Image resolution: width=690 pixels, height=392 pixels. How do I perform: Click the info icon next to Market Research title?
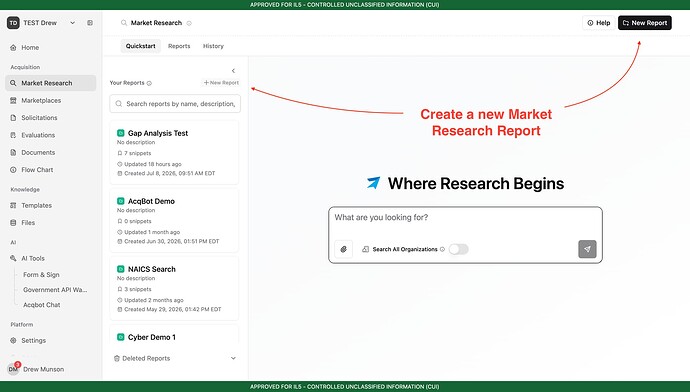pos(189,23)
